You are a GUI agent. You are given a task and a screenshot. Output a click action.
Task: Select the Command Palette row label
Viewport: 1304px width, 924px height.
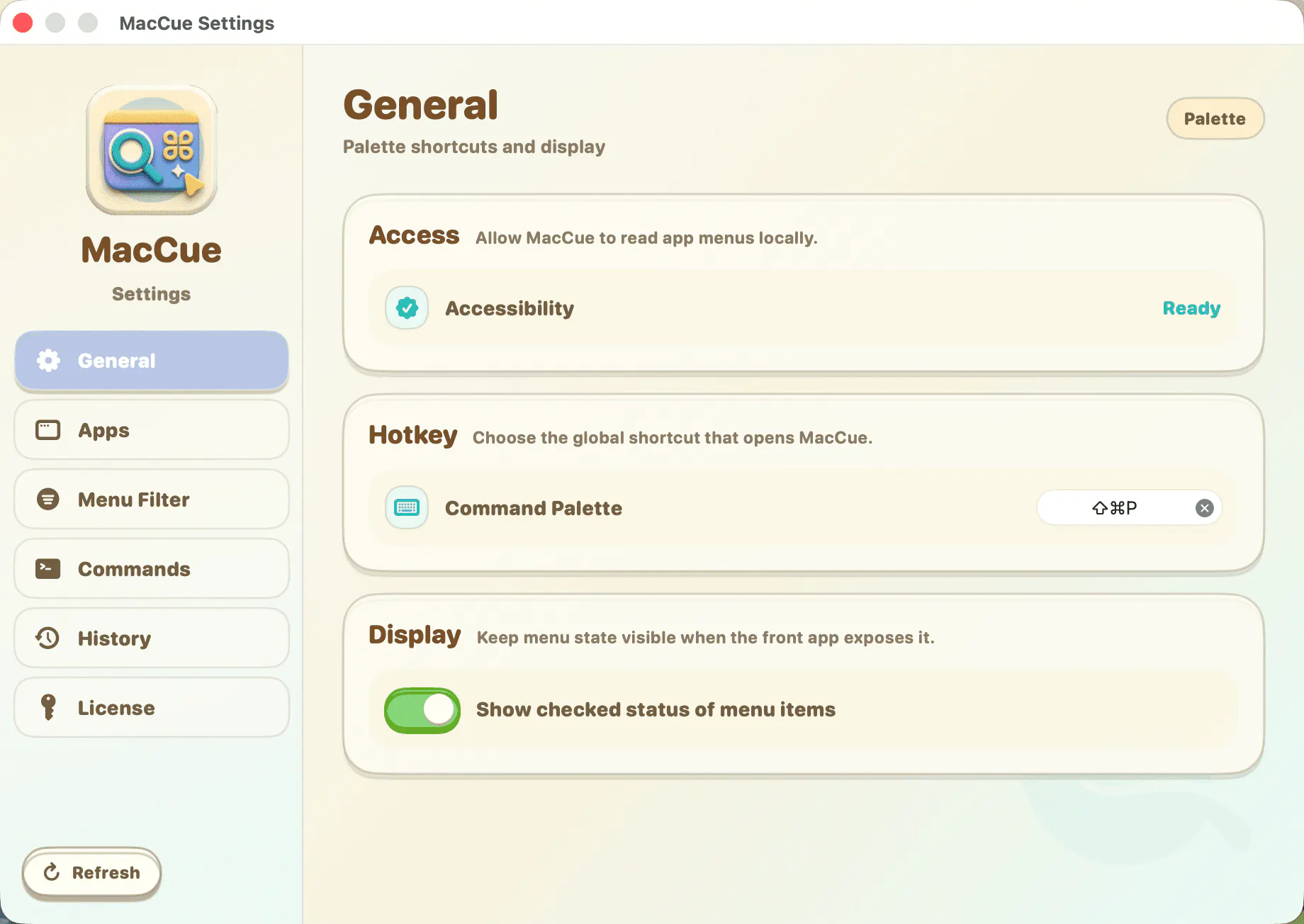click(x=534, y=508)
